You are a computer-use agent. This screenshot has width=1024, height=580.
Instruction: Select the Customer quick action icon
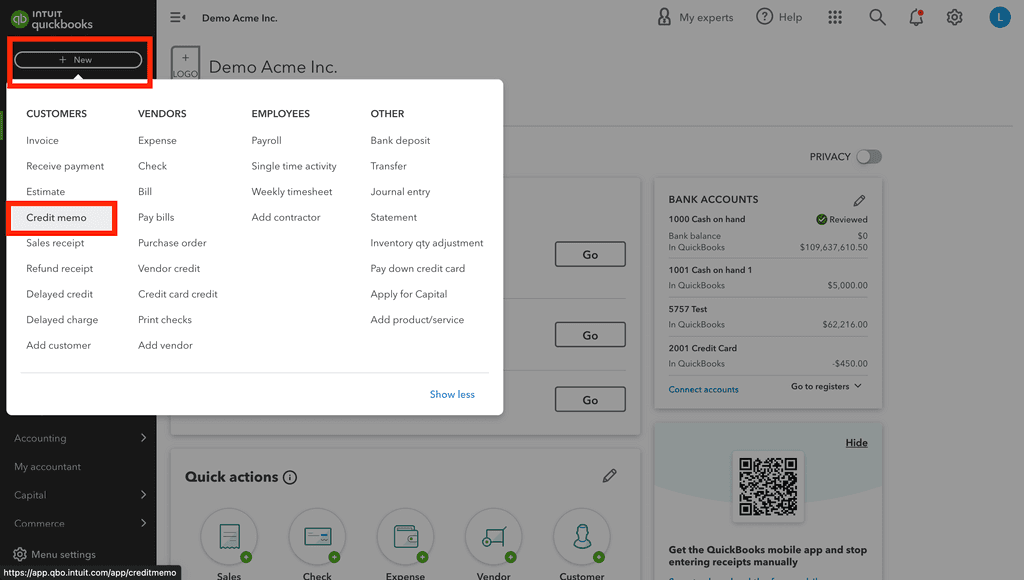tap(581, 535)
